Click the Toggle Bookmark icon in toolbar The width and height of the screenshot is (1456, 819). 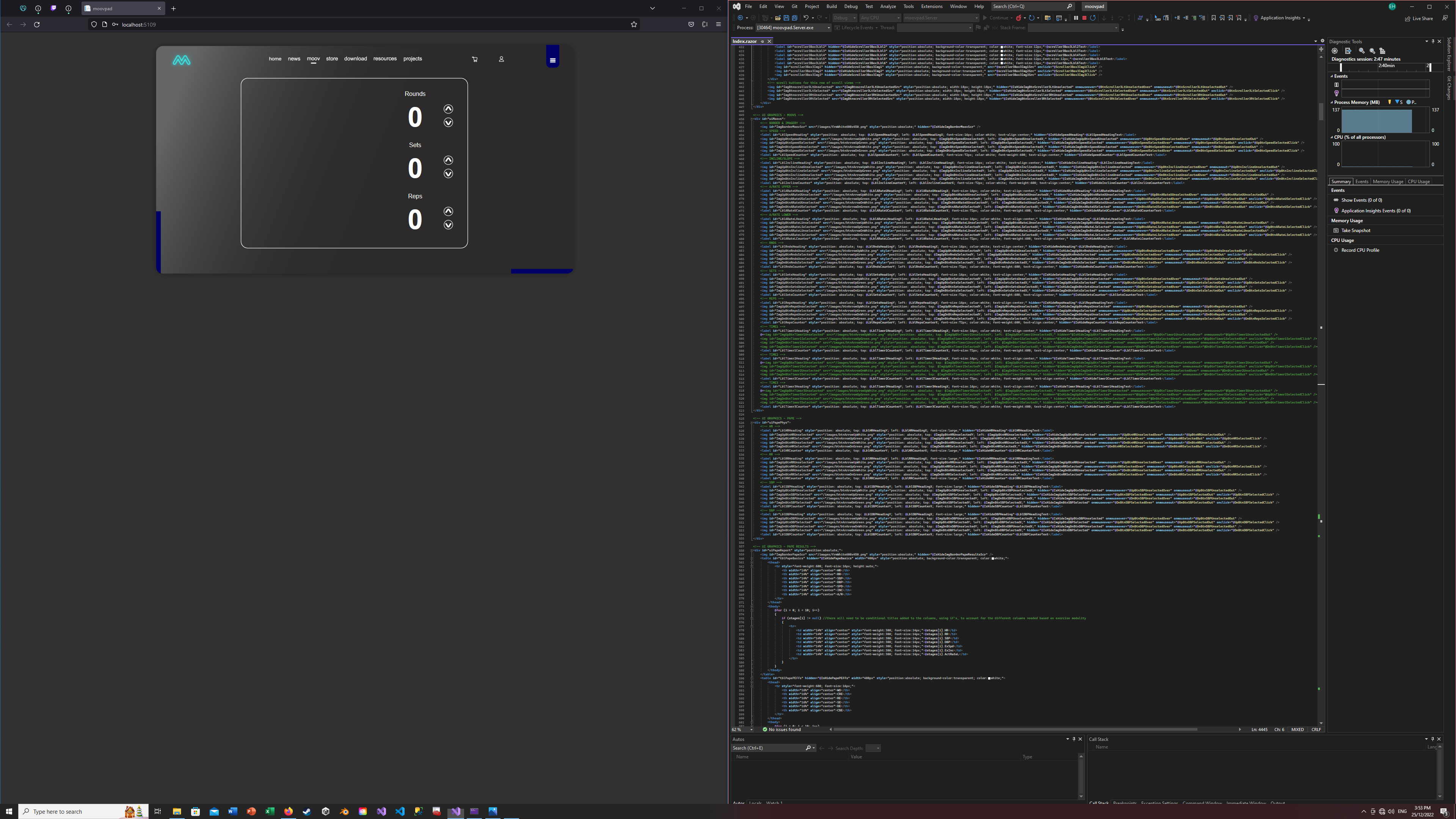1213,18
